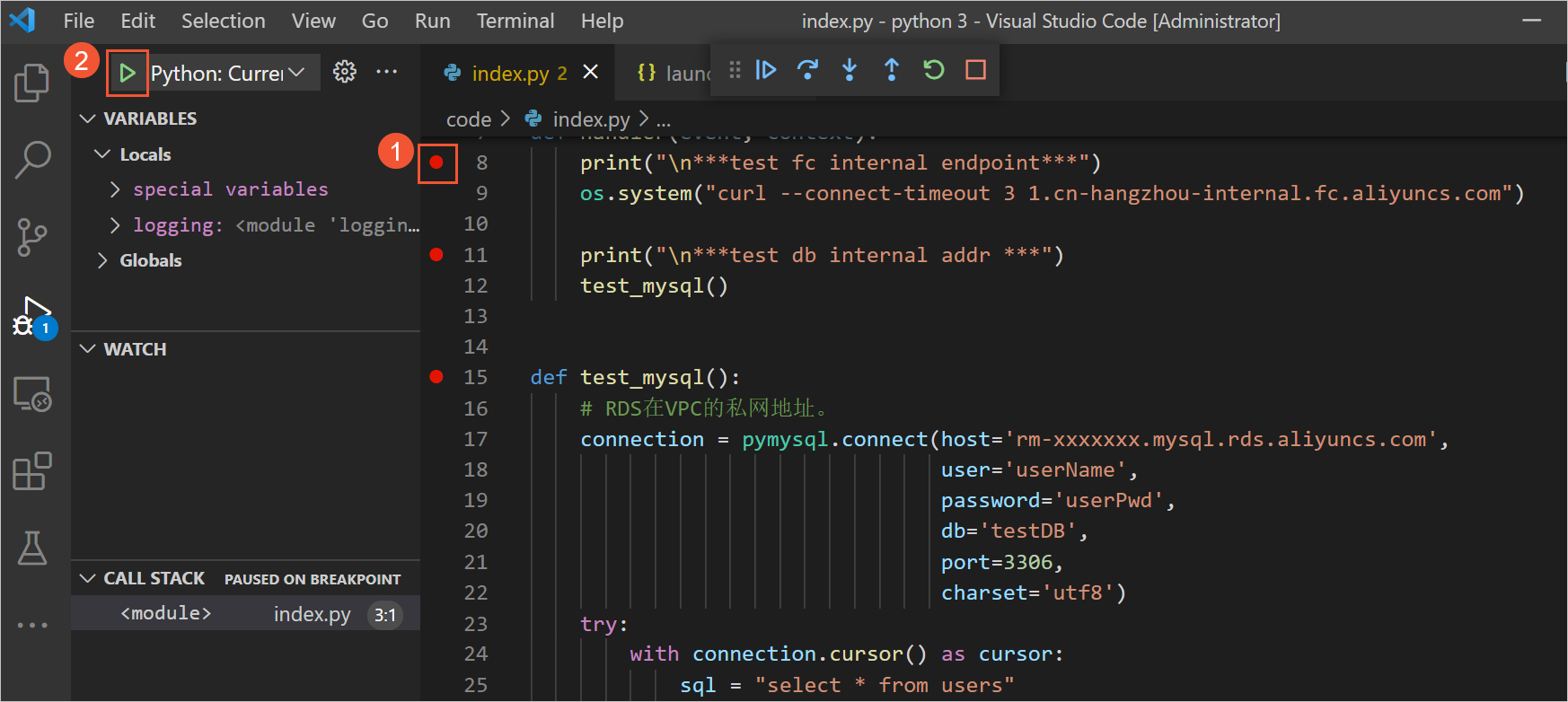Open the Selection menu
The height and width of the screenshot is (702, 1568).
pos(224,21)
